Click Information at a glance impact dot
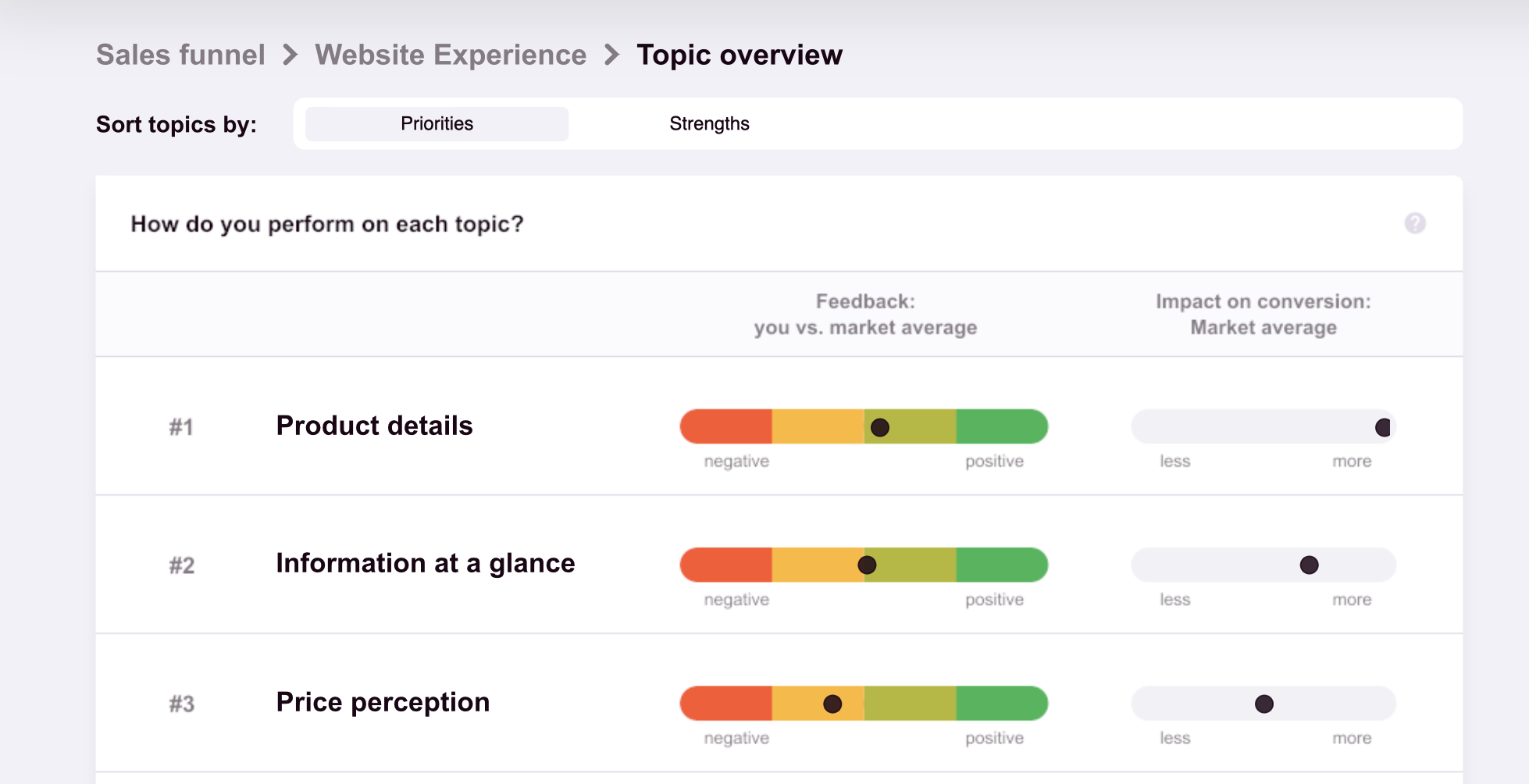The width and height of the screenshot is (1529, 784). 1309,565
